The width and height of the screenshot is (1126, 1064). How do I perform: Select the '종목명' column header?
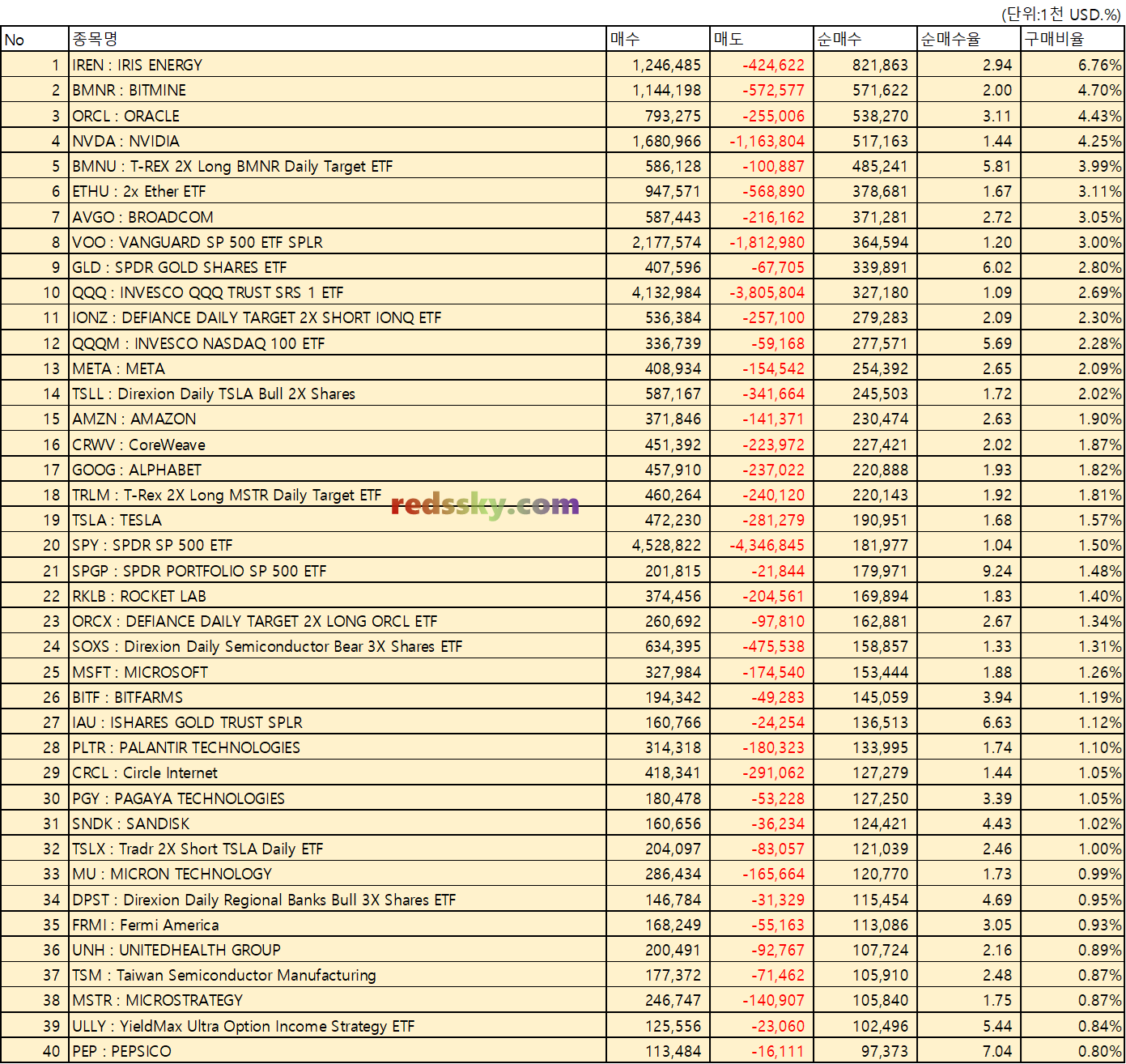coord(338,39)
